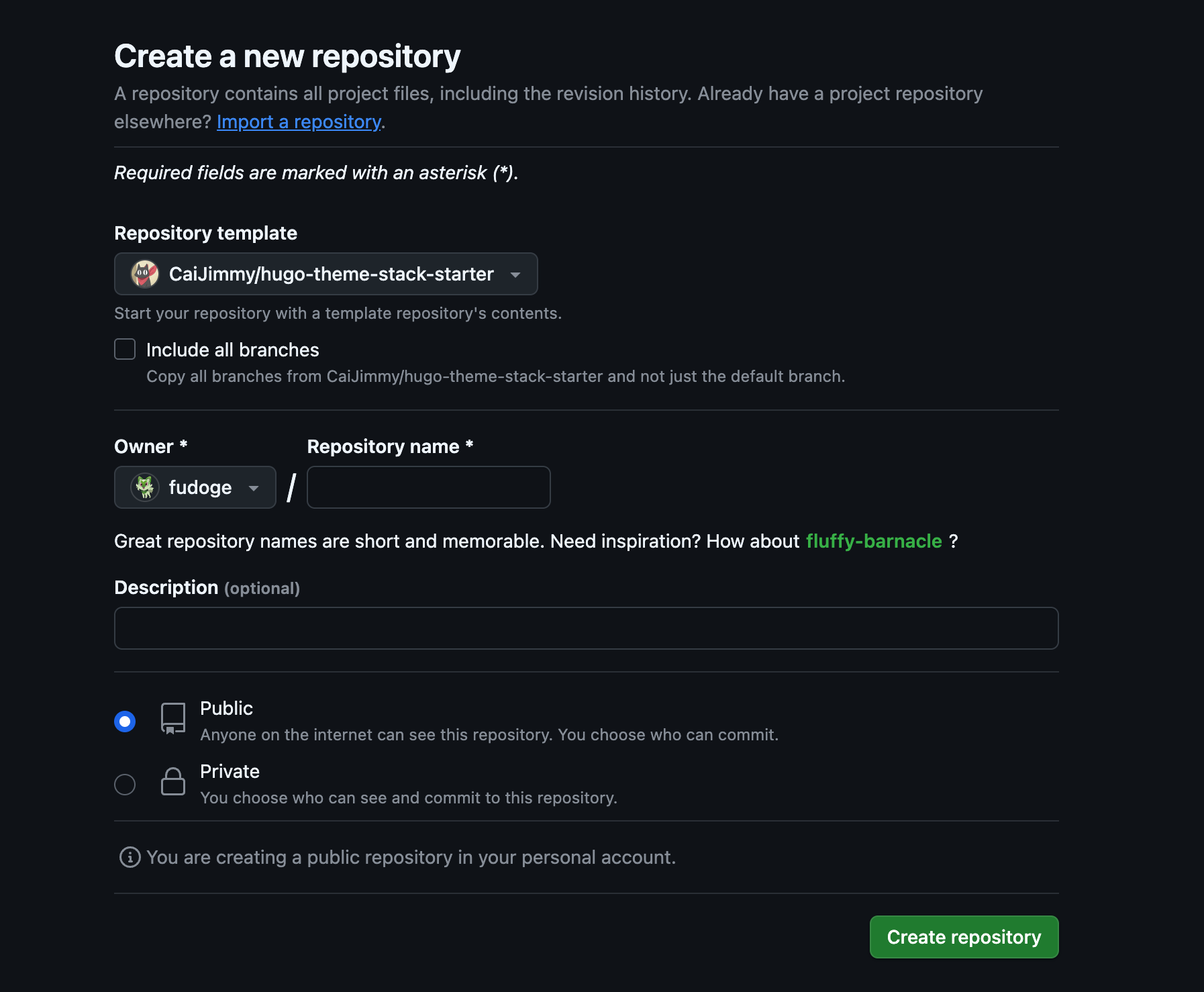The height and width of the screenshot is (992, 1204).
Task: Click the Repository name input field
Action: tap(428, 487)
